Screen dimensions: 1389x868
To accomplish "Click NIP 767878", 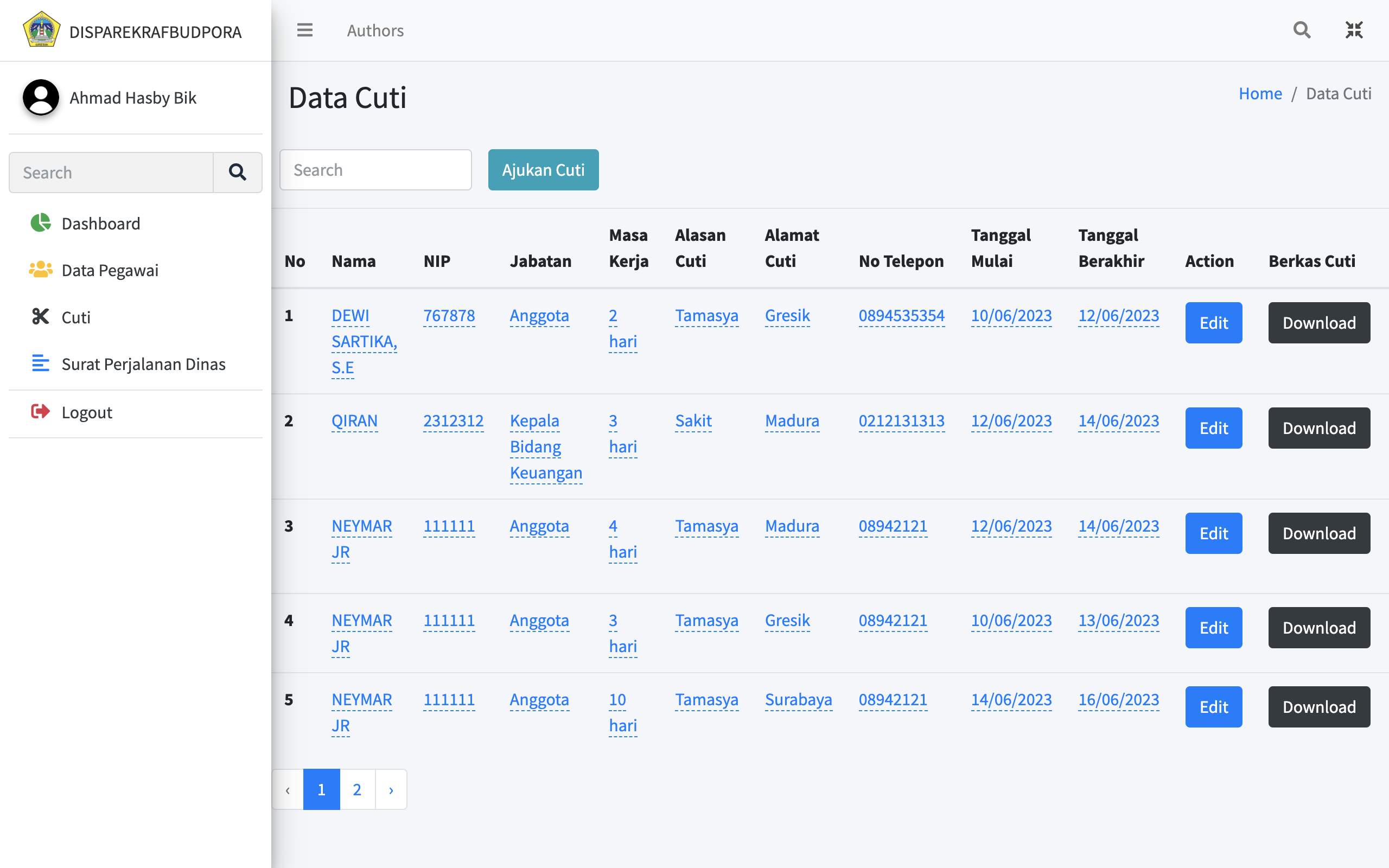I will tap(449, 316).
